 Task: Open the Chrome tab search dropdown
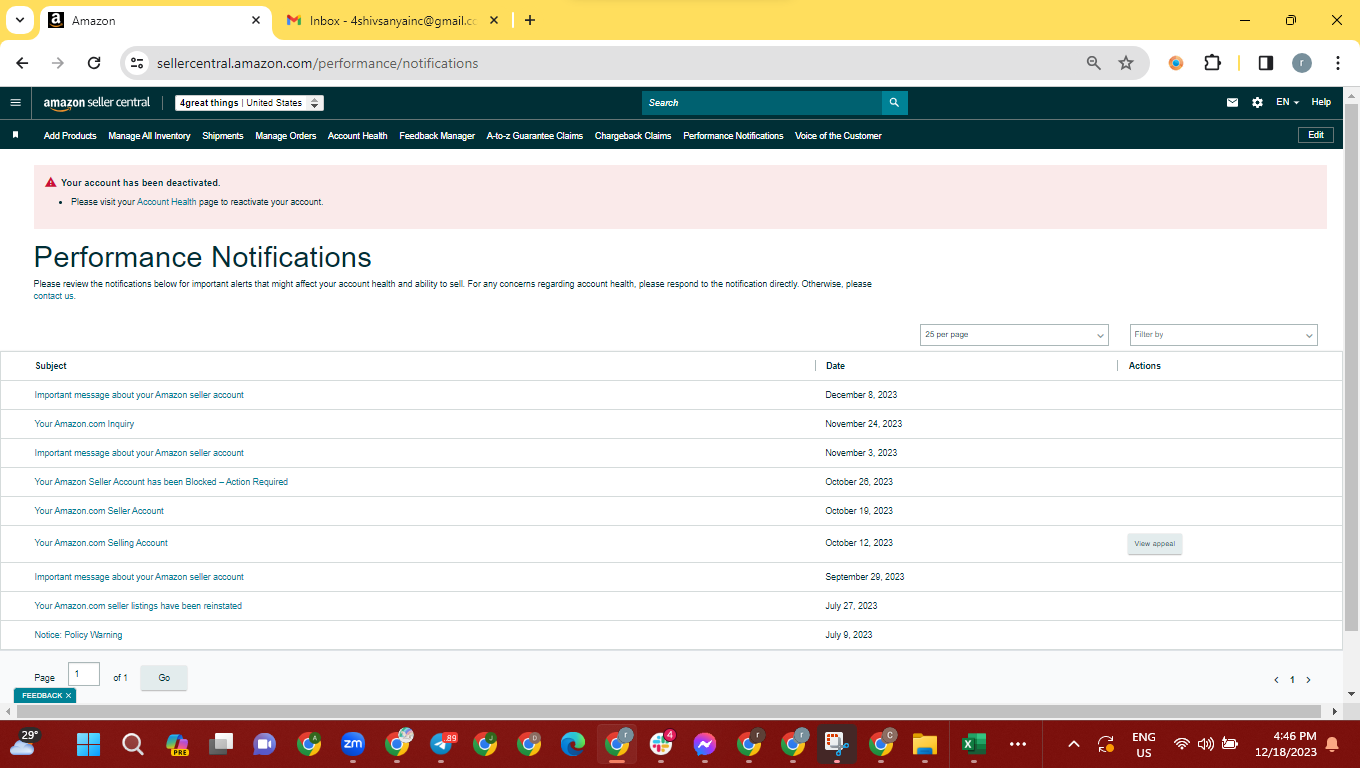(20, 20)
